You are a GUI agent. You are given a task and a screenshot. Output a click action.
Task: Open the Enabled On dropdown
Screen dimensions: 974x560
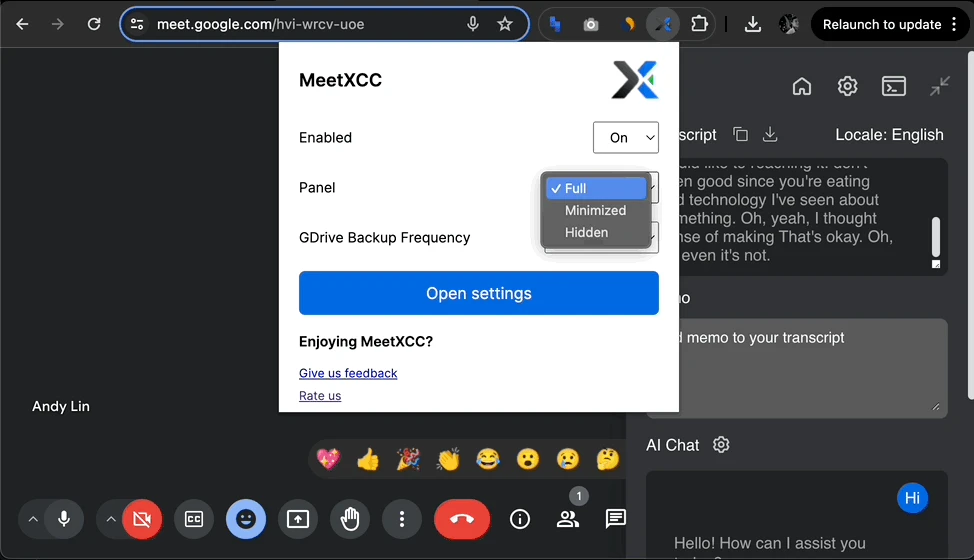626,137
